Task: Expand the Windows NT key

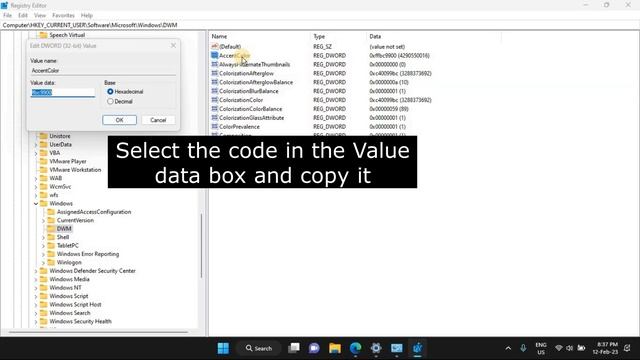Action: 36,288
